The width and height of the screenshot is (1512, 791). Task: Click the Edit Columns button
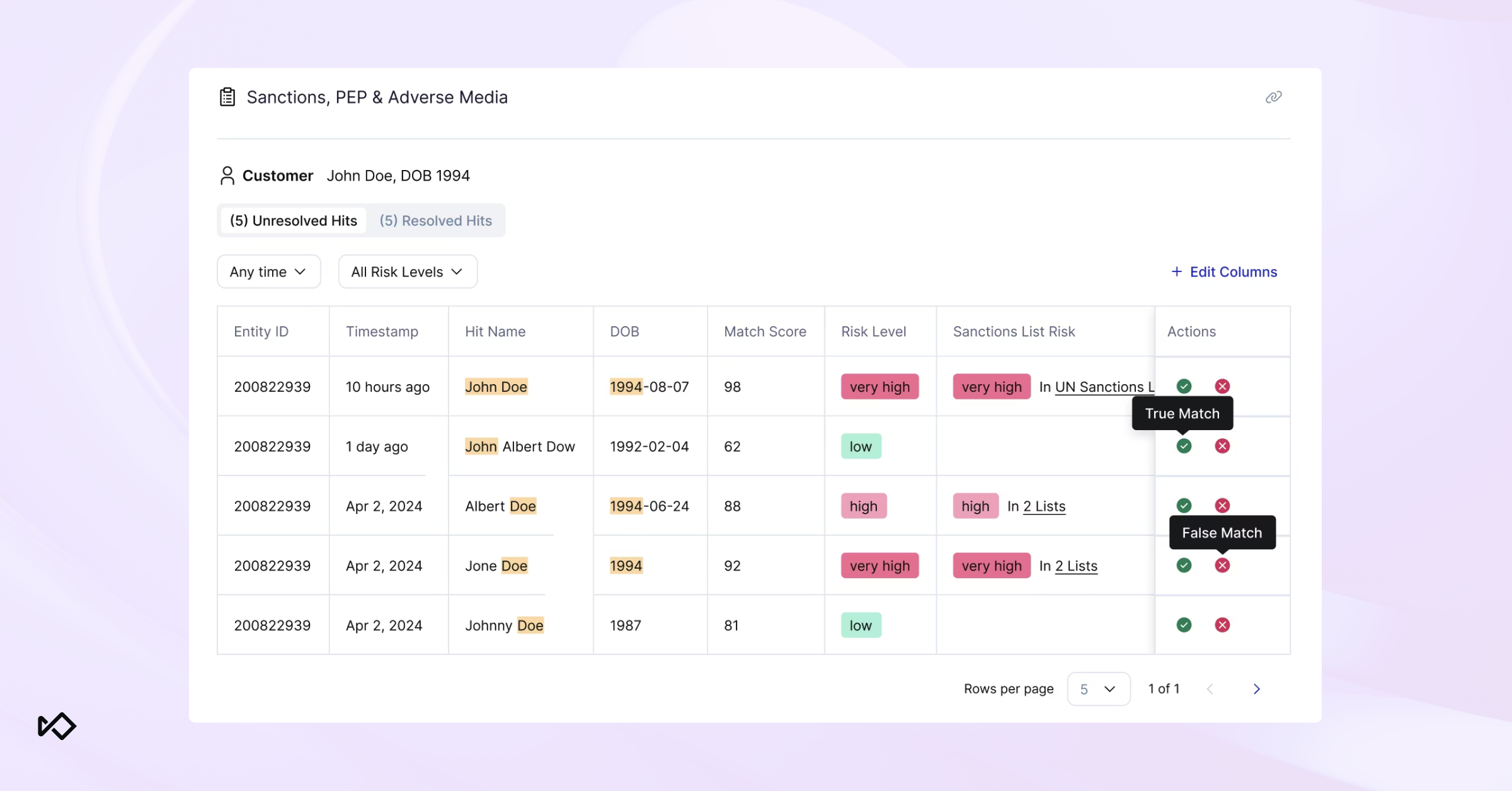tap(1224, 271)
